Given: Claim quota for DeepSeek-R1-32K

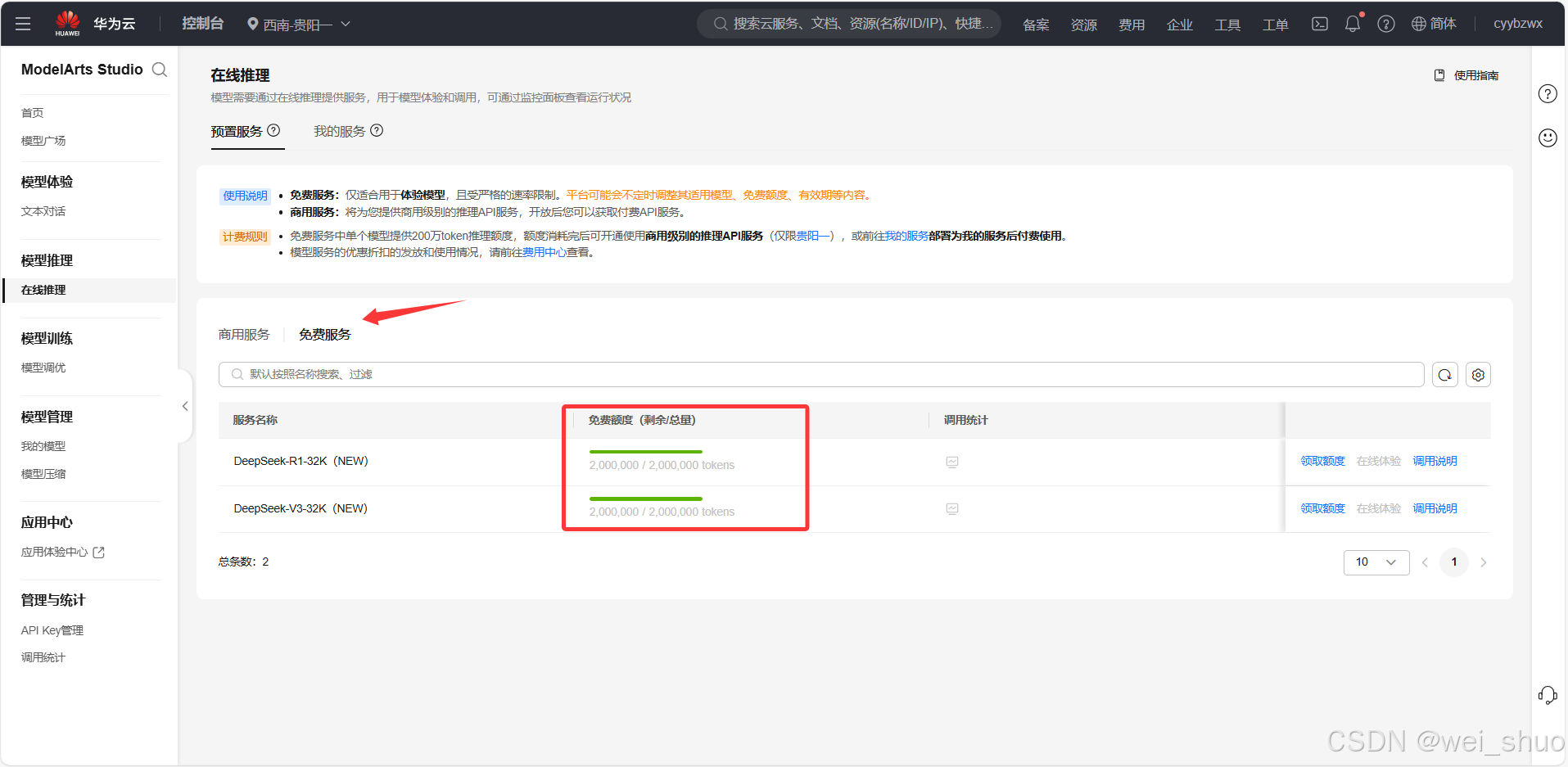Looking at the screenshot, I should (x=1322, y=461).
